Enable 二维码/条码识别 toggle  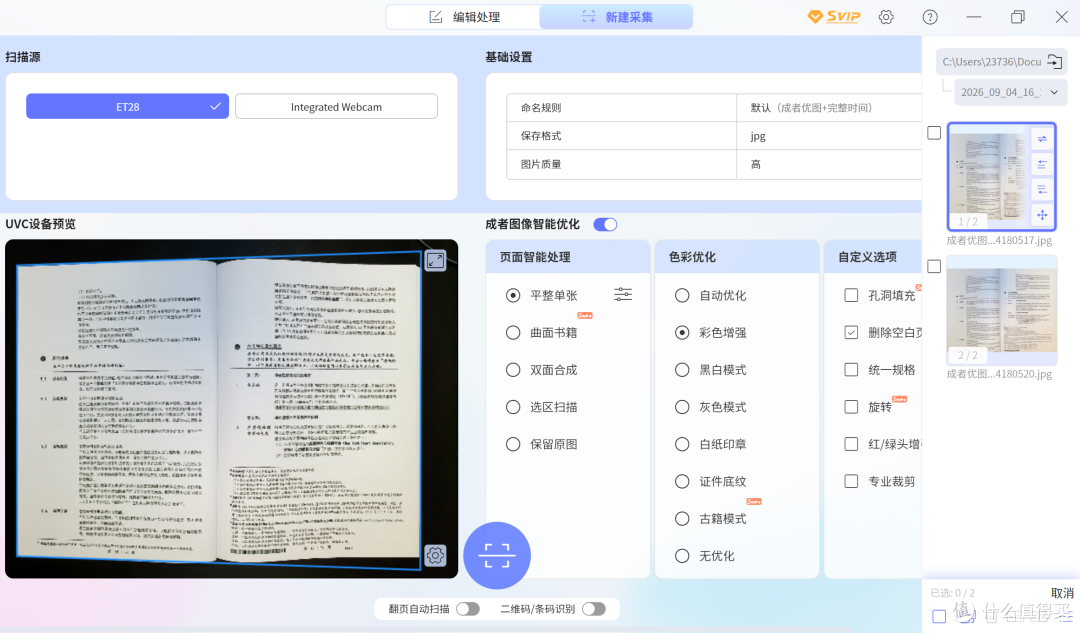tap(594, 609)
